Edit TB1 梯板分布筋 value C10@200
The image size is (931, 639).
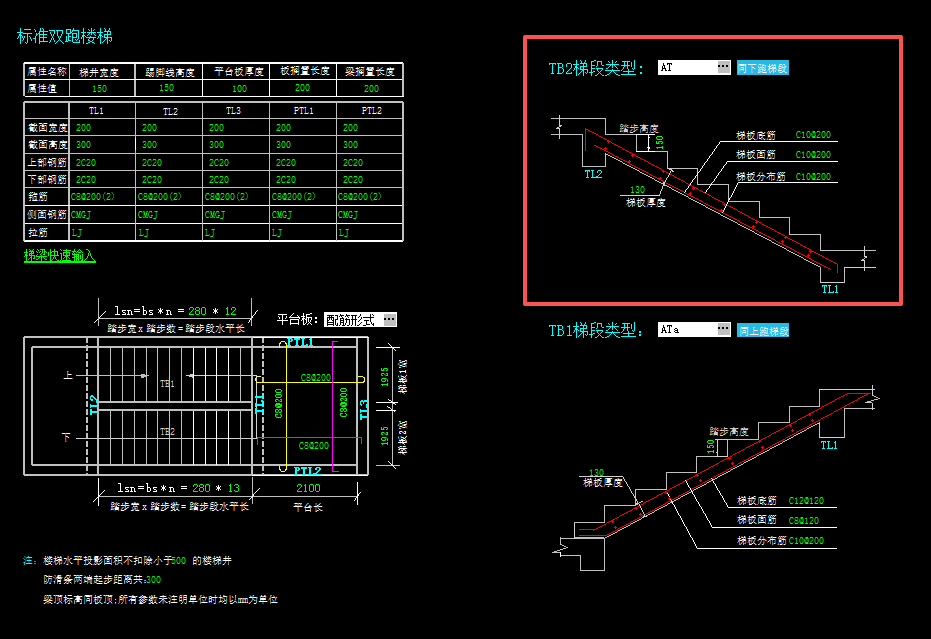[x=806, y=541]
